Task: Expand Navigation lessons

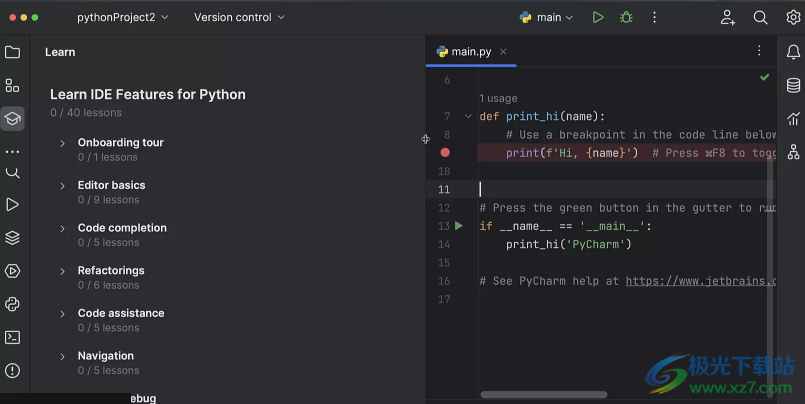Action: click(63, 356)
